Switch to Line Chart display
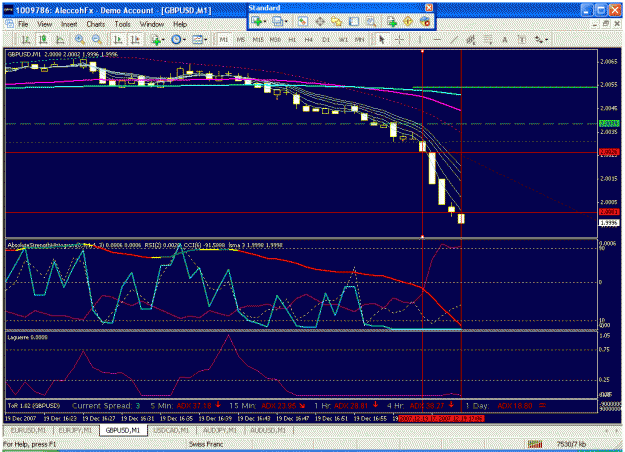Image resolution: width=625 pixels, height=452 pixels. tap(60, 39)
